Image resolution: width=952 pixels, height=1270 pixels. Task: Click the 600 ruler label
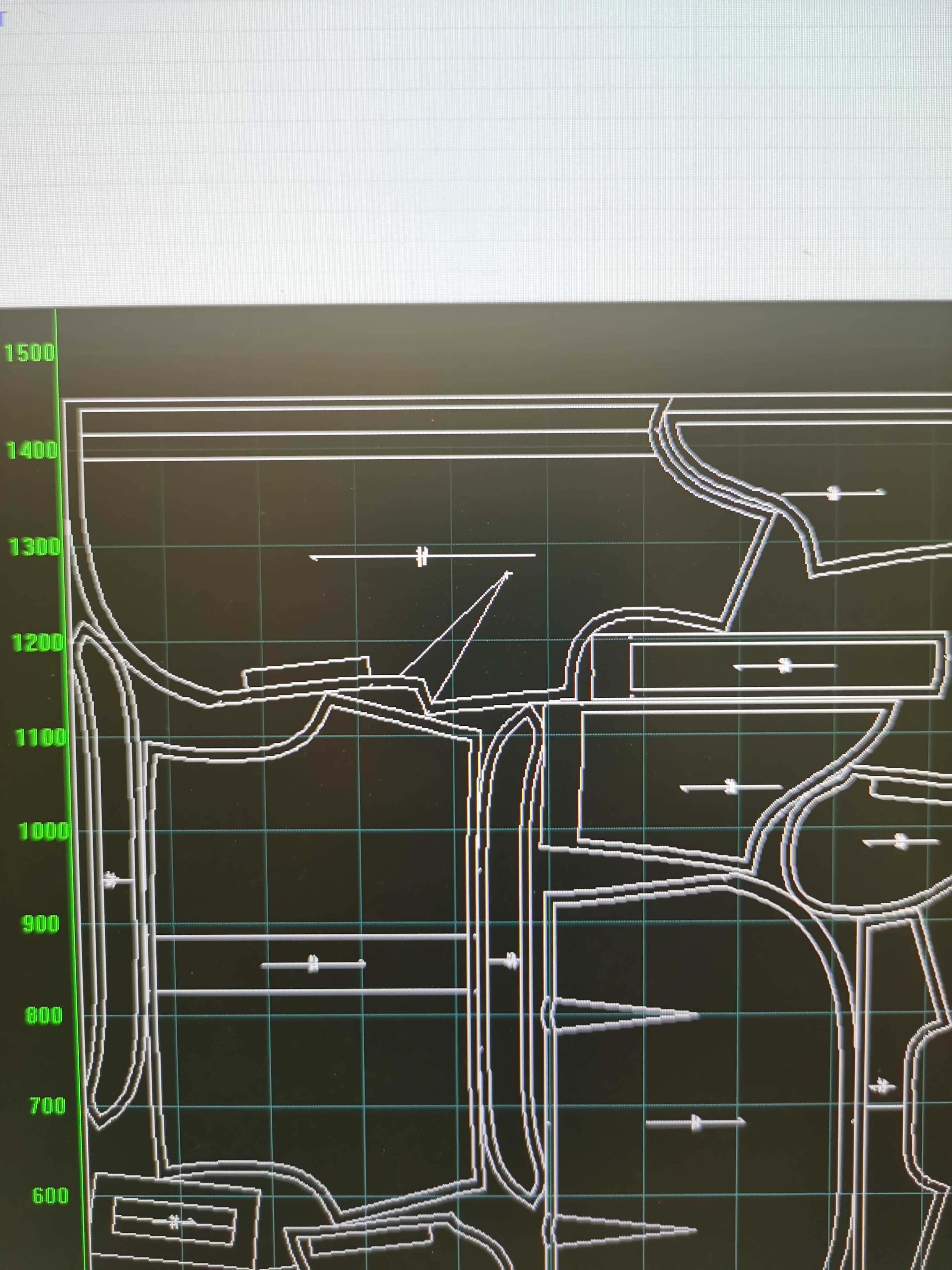(x=50, y=1195)
